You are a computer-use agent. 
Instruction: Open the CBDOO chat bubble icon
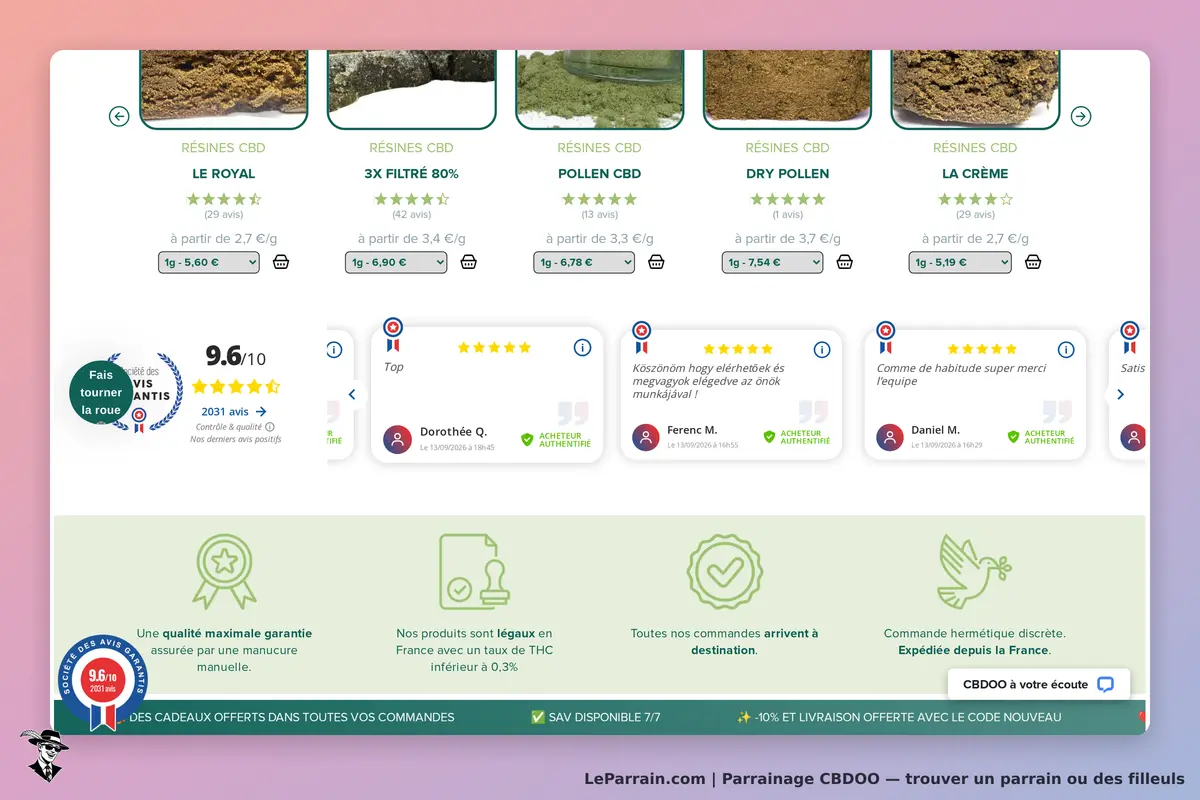[x=1105, y=685]
